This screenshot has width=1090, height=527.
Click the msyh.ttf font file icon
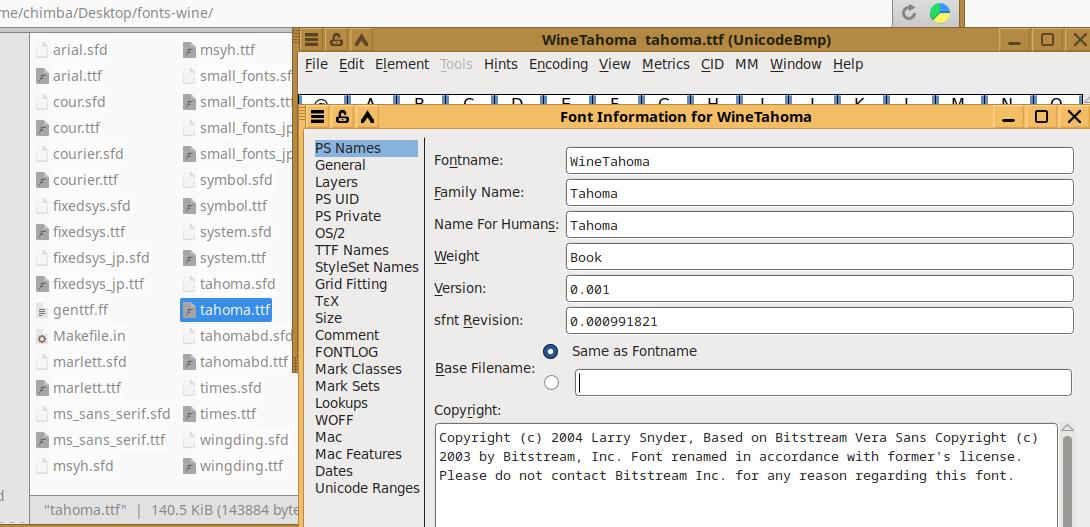(189, 50)
